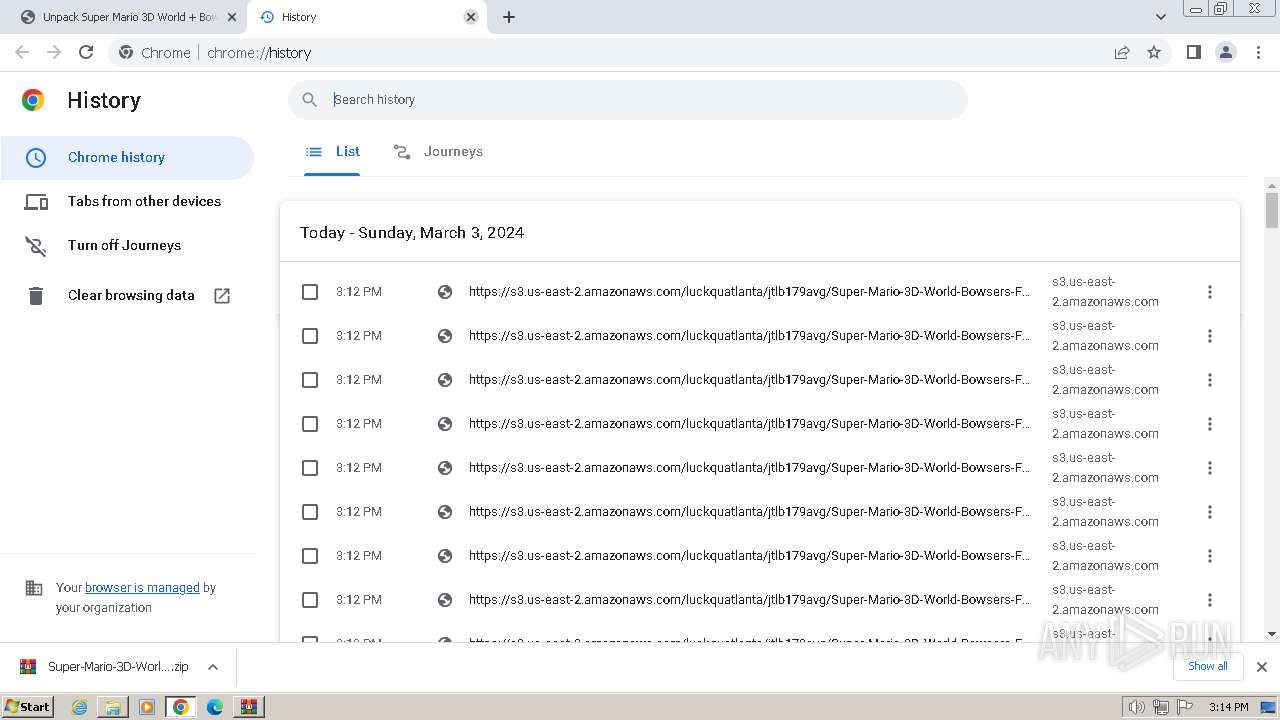Open Chrome's three-dot main menu
This screenshot has height=720, width=1280.
pos(1258,52)
